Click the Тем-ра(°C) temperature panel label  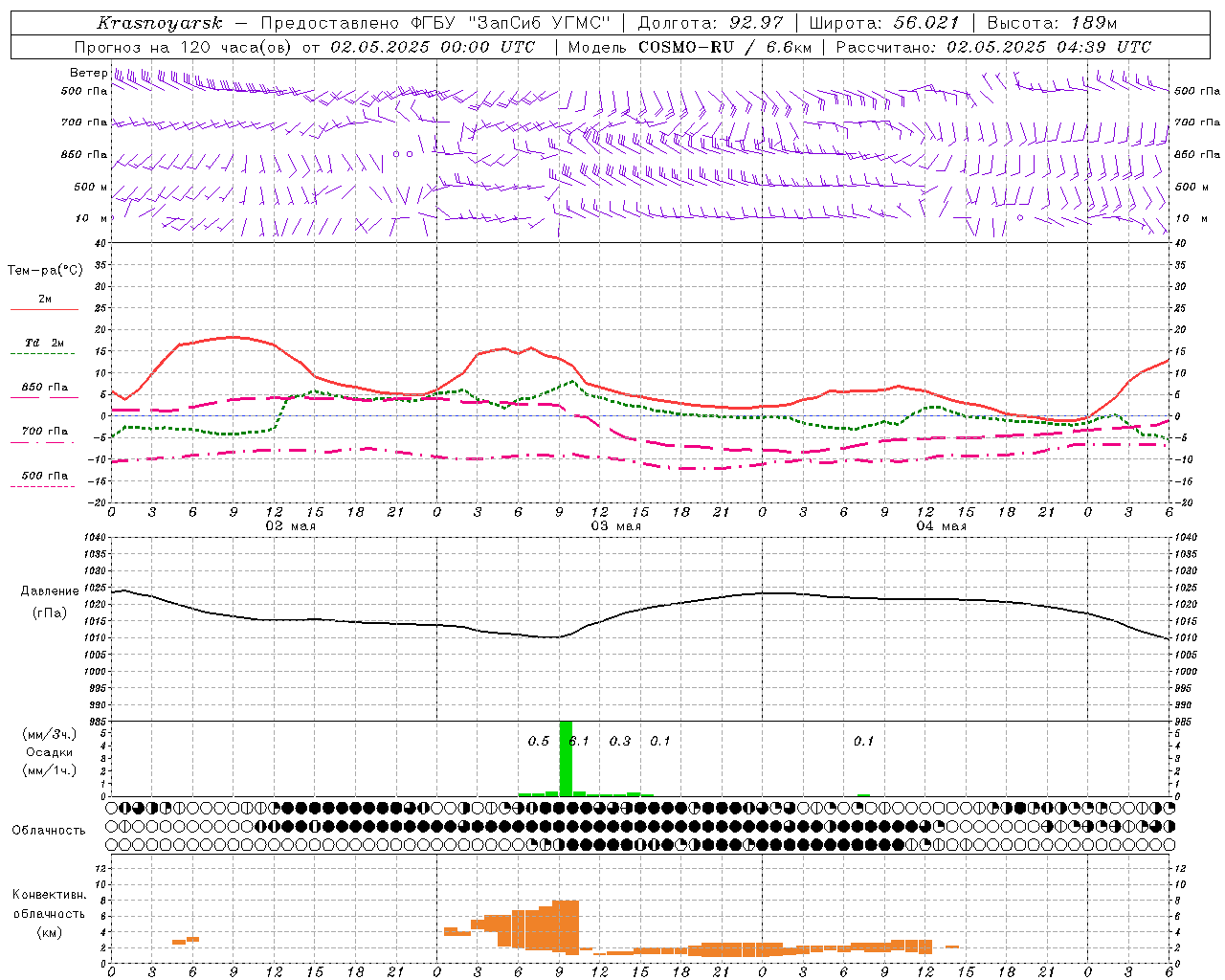tap(45, 271)
